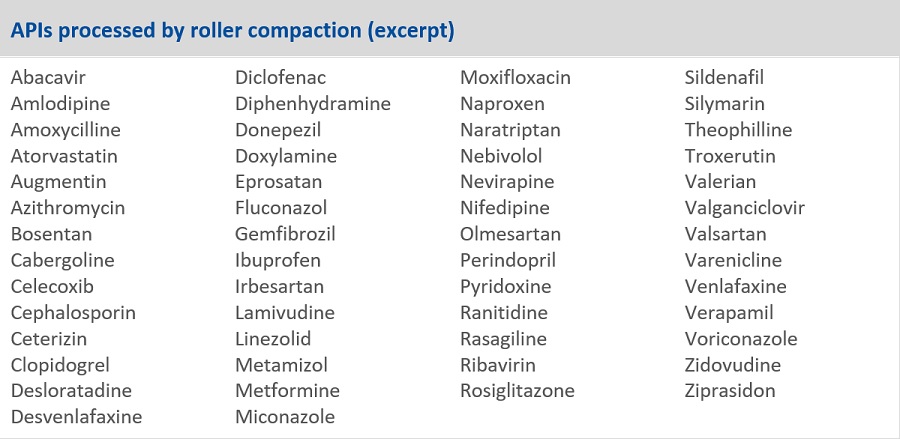900x439 pixels.
Task: Click on Amlodipine in the list
Action: click(x=60, y=104)
